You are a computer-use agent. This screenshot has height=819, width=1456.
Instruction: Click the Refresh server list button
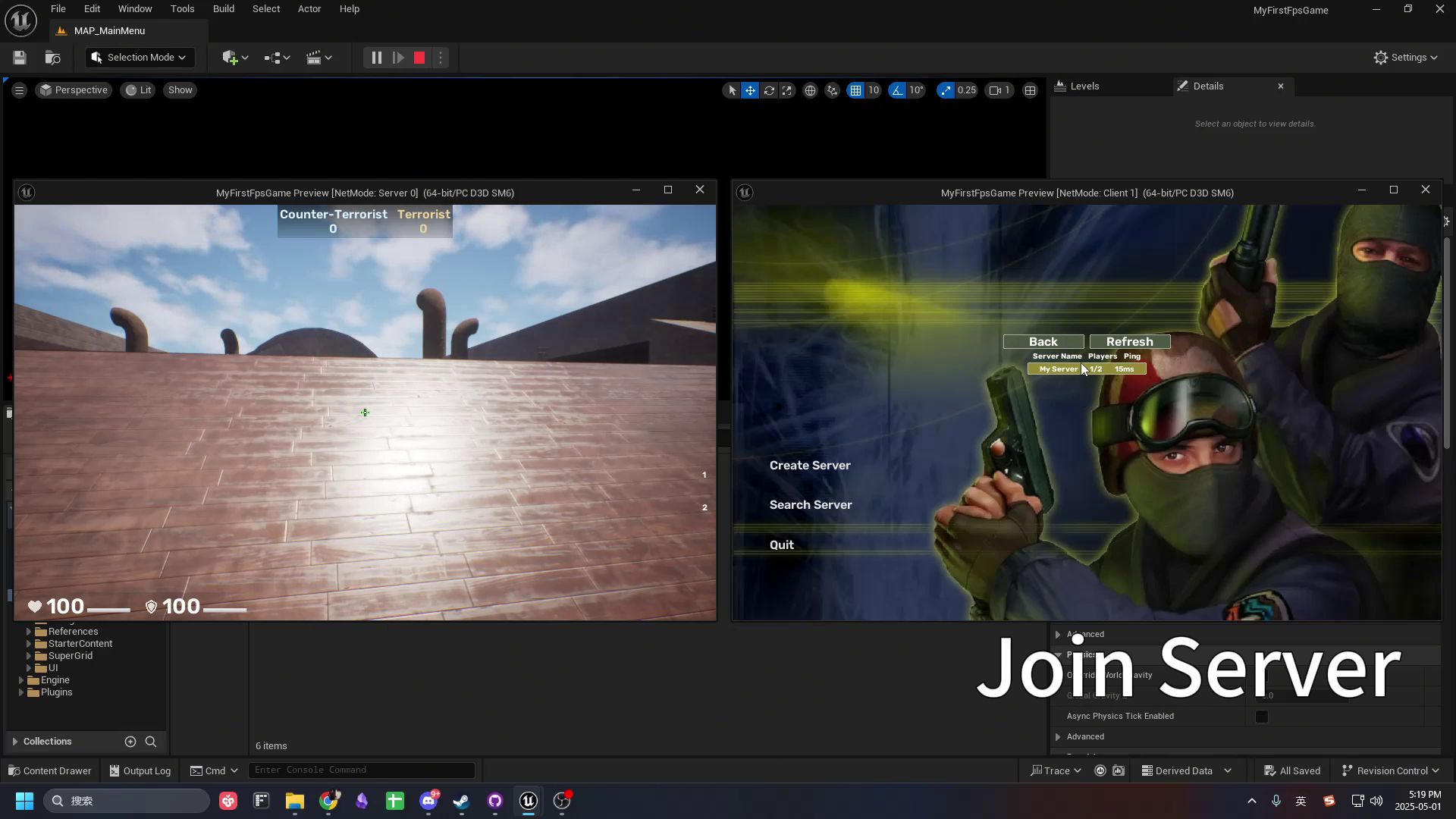pyautogui.click(x=1129, y=342)
